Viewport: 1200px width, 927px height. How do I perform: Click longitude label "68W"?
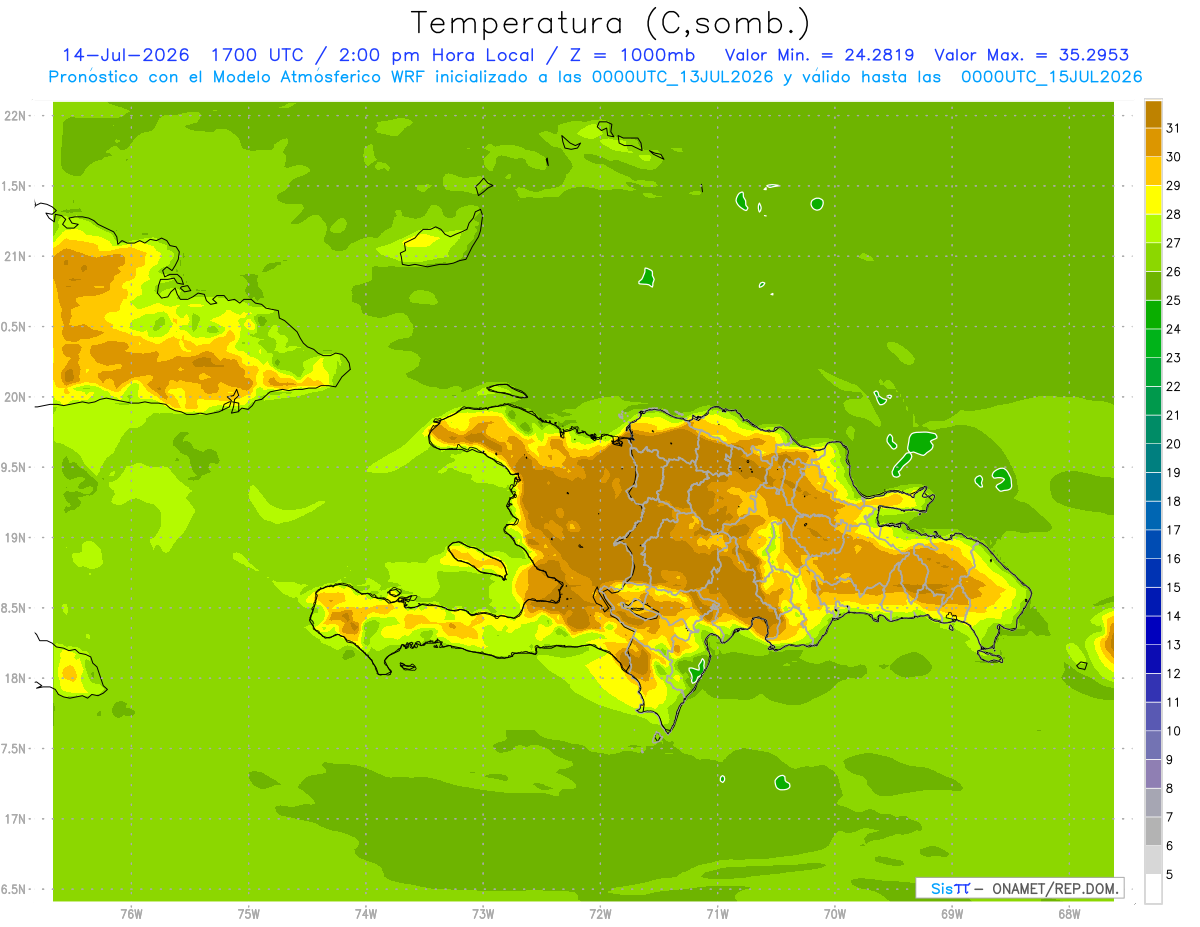tap(1069, 914)
